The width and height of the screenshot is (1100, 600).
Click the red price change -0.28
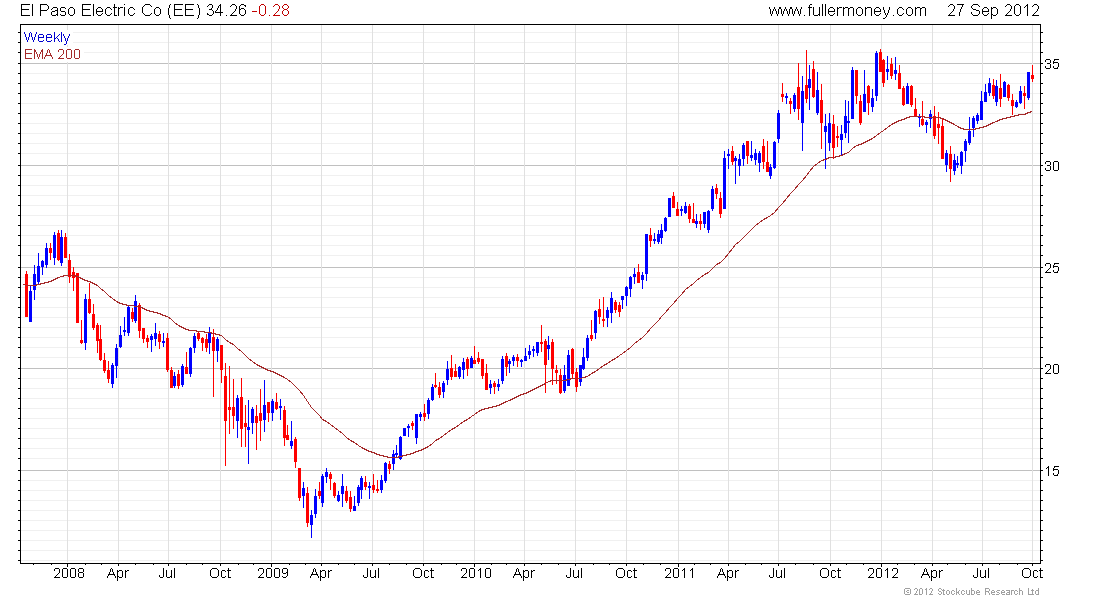coord(271,11)
